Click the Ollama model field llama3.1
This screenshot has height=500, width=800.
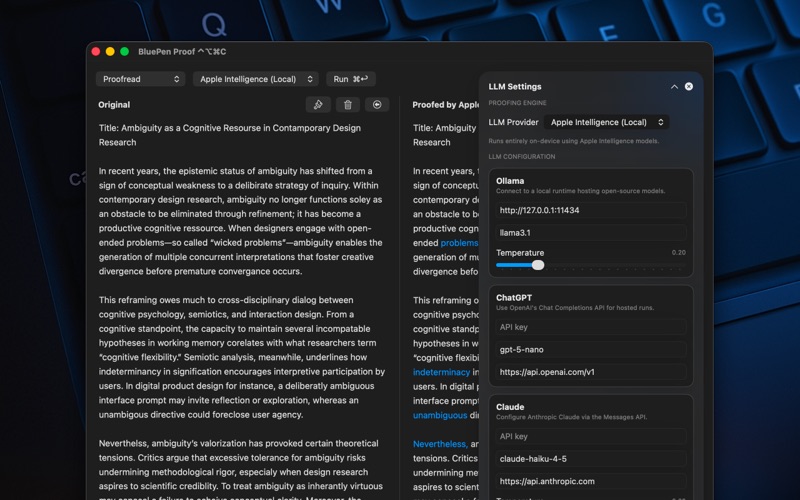[591, 233]
